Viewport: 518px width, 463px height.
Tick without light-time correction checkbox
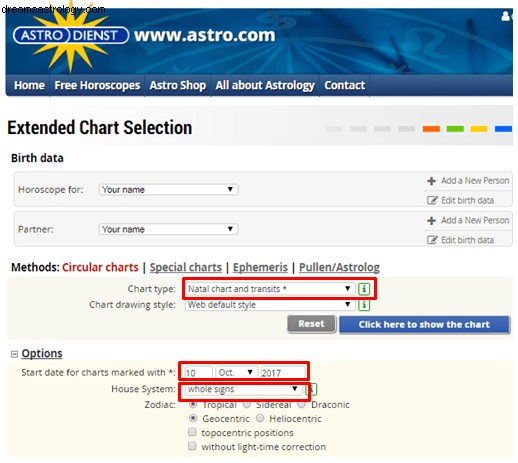pos(192,446)
